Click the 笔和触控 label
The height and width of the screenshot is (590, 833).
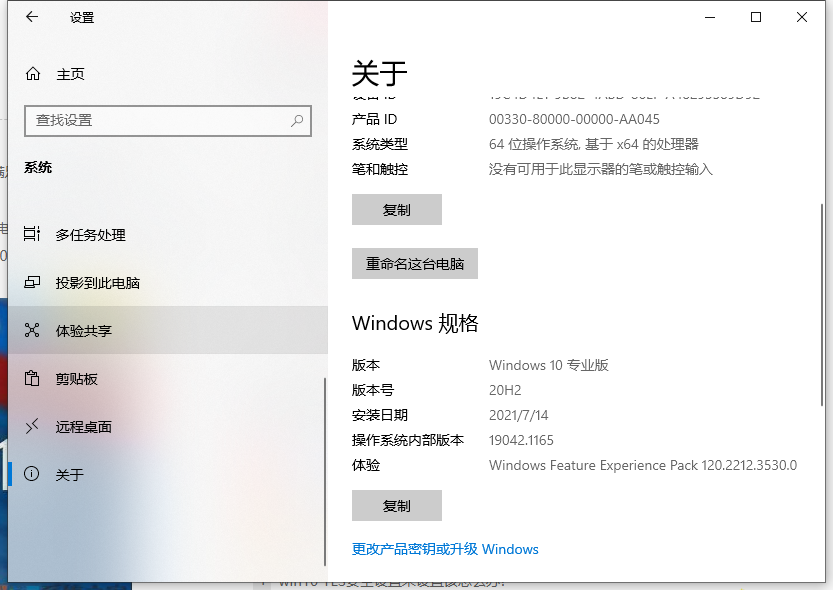[x=380, y=169]
